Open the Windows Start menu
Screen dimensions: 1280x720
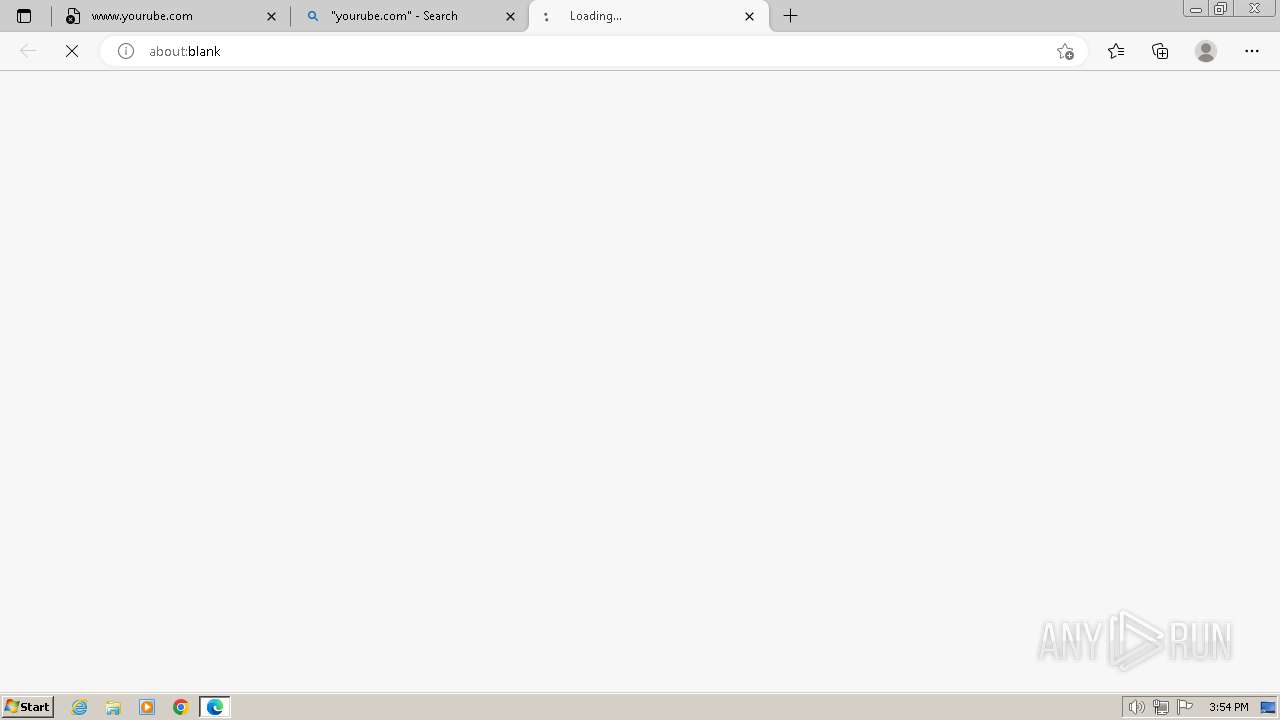[28, 707]
